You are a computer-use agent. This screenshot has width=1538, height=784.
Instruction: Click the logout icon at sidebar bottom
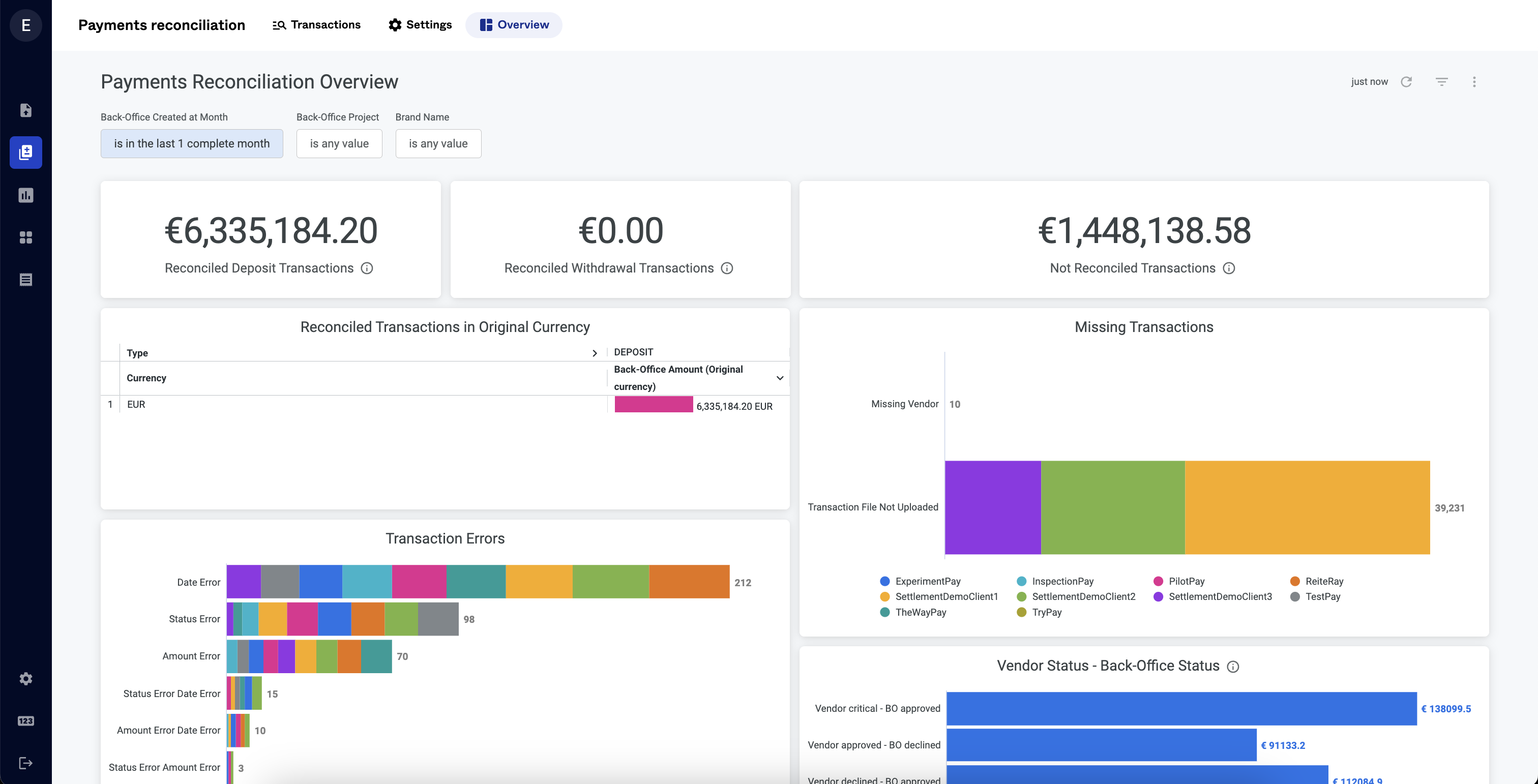[25, 762]
